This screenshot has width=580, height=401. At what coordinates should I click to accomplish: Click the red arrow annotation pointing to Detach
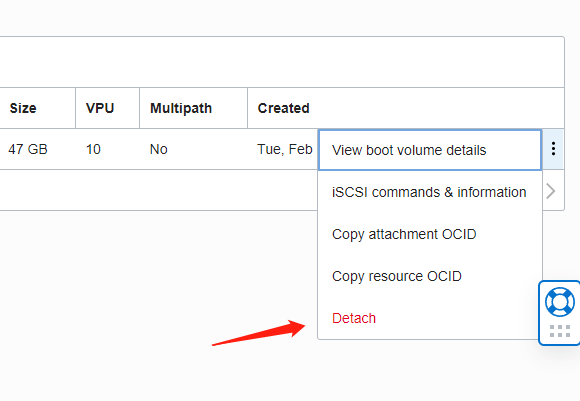(x=259, y=332)
